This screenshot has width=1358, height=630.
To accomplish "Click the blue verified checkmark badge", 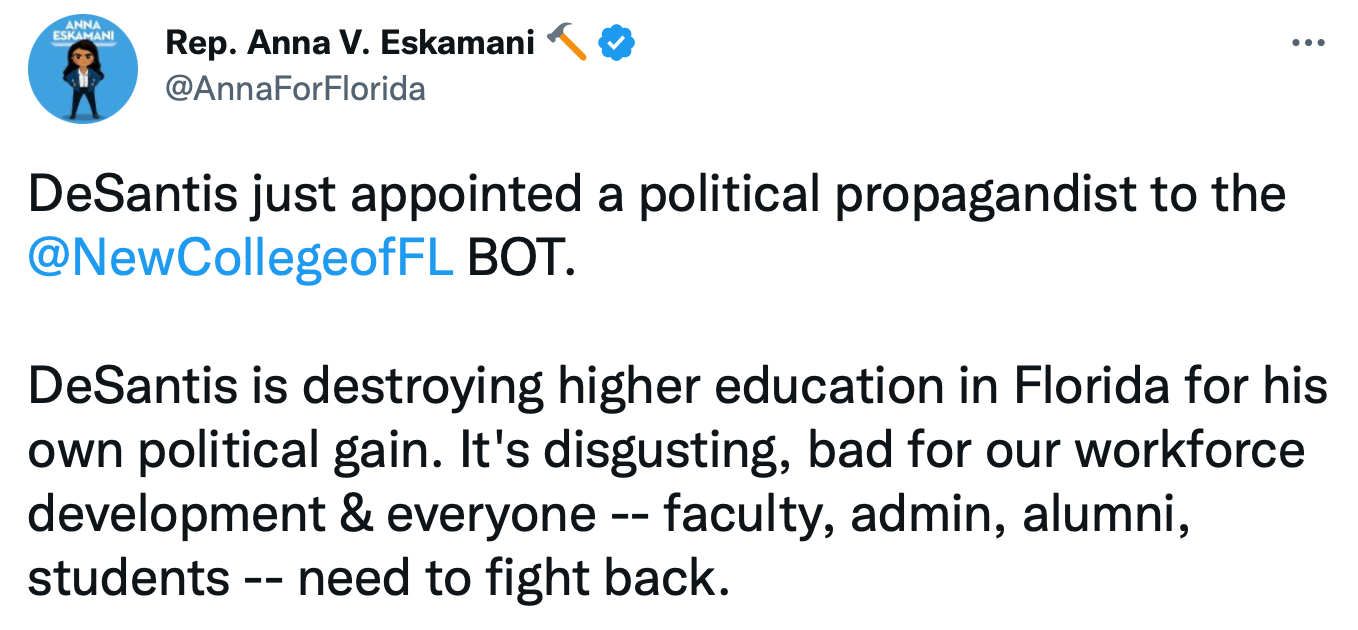I will click(617, 43).
